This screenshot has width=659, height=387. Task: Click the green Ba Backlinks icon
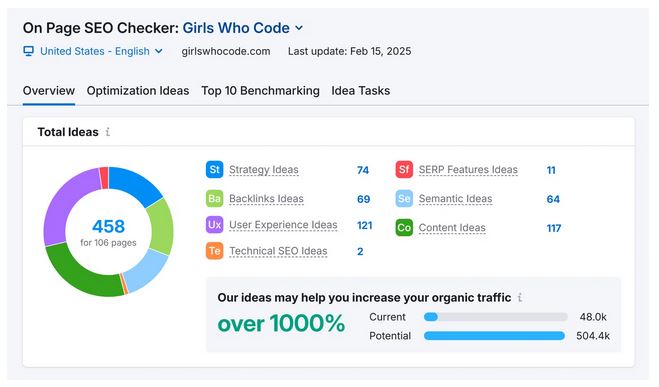(214, 198)
